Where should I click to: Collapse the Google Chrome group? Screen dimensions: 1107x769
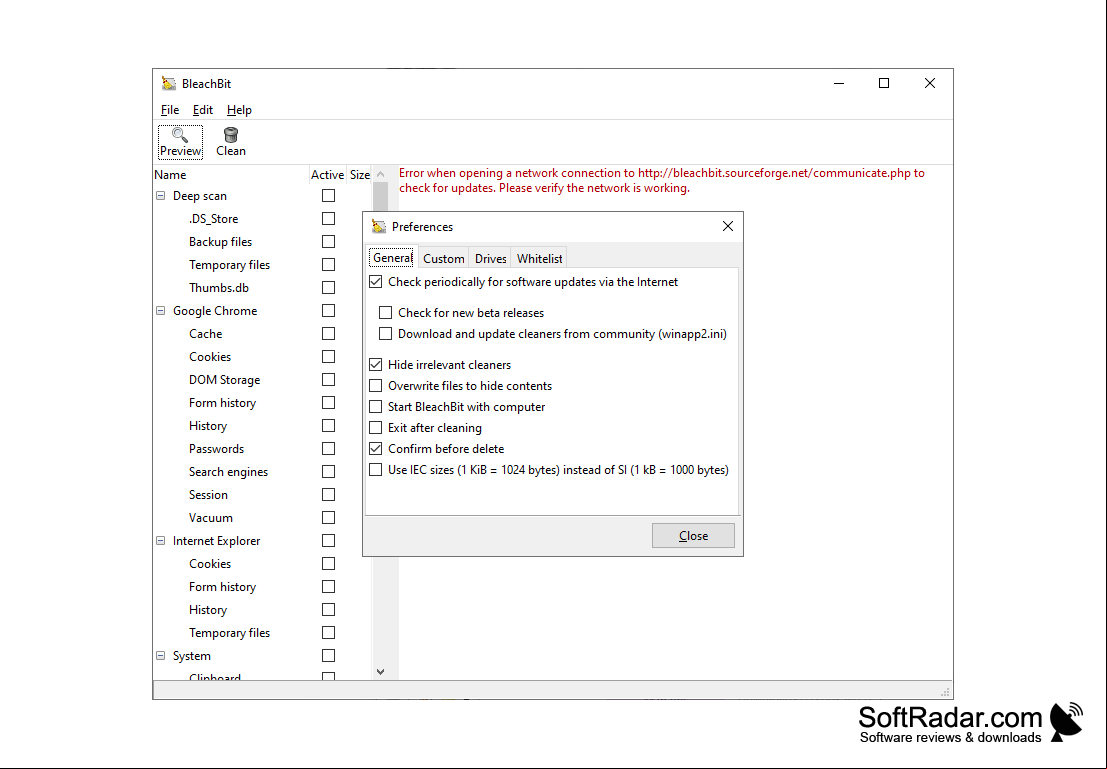pyautogui.click(x=160, y=311)
